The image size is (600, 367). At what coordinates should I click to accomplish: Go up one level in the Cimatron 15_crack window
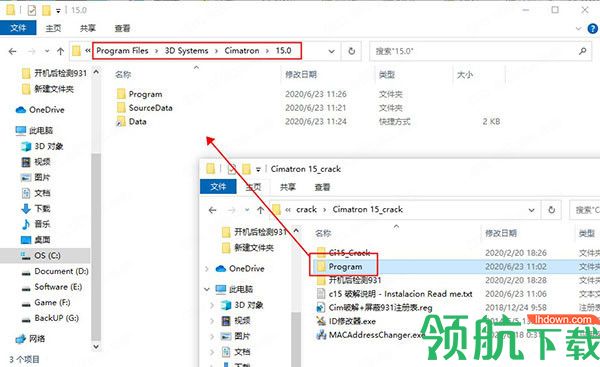(x=261, y=210)
